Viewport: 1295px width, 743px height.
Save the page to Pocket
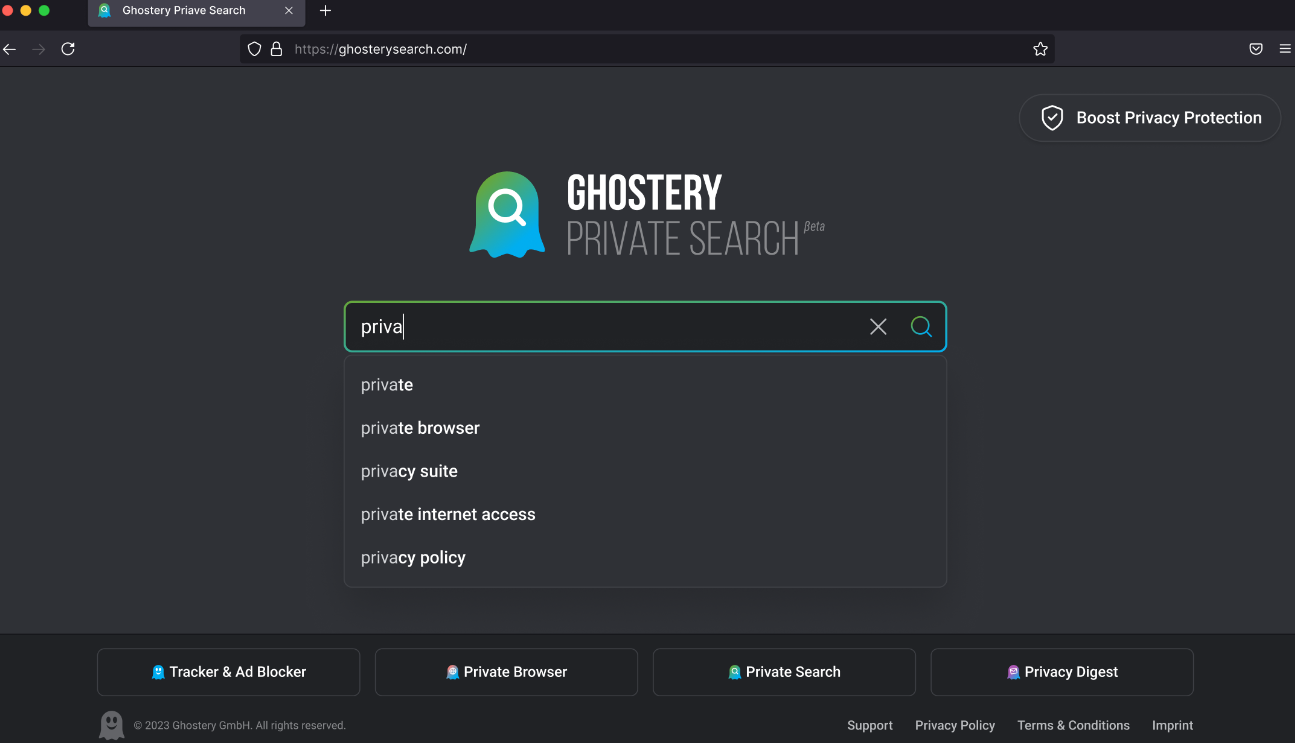pos(1256,49)
